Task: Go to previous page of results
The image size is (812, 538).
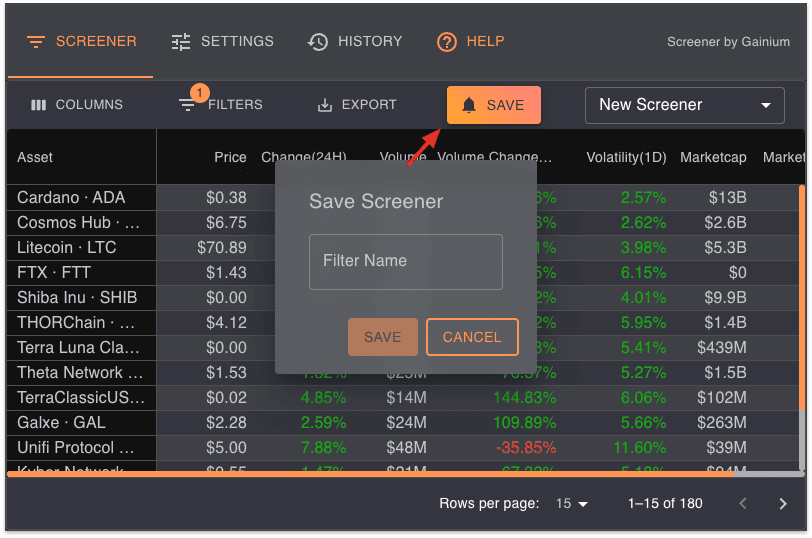Action: coord(743,504)
